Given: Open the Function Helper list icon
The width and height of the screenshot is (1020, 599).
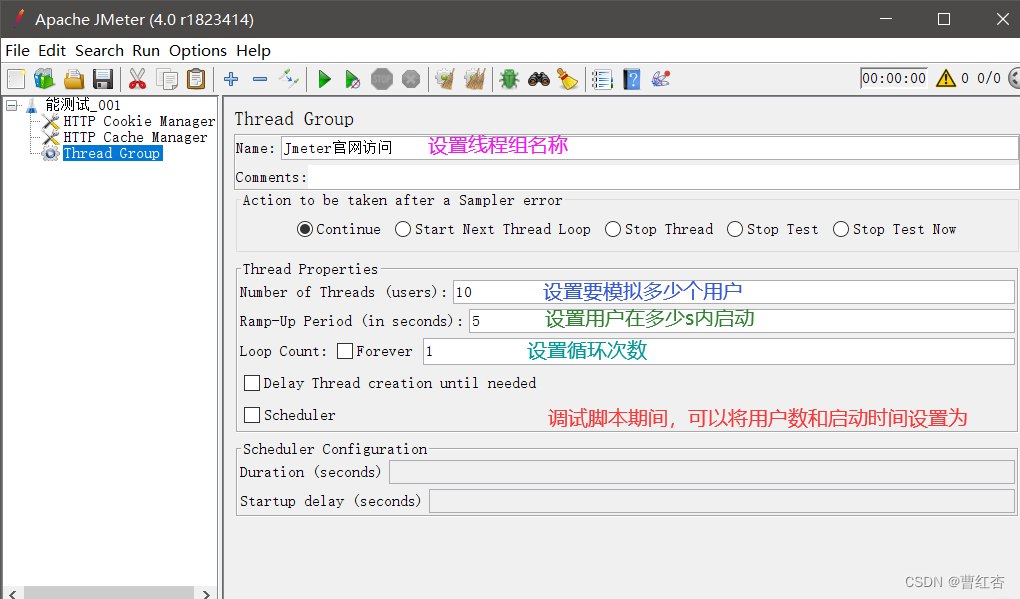Looking at the screenshot, I should [x=602, y=79].
